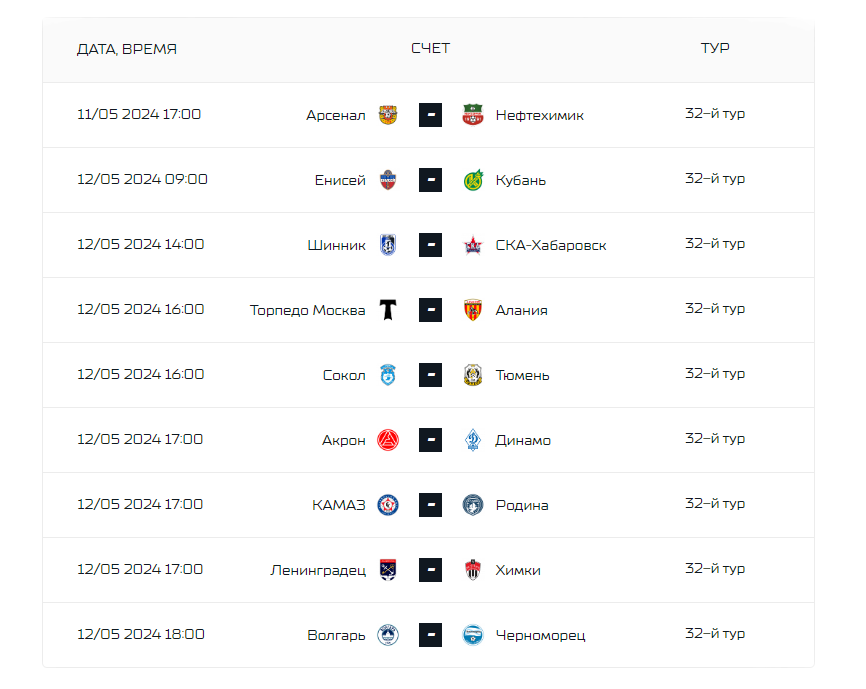This screenshot has width=866, height=689.
Task: Click the Торпедо Москва black T logo
Action: [x=388, y=310]
